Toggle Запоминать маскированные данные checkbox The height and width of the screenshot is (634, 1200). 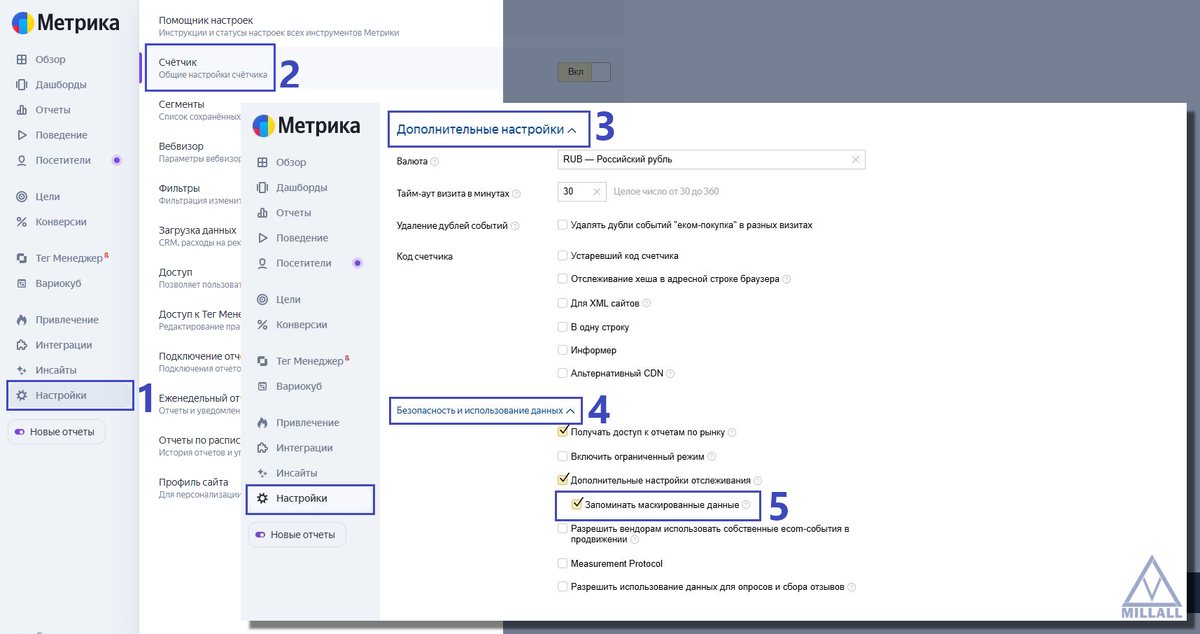577,505
